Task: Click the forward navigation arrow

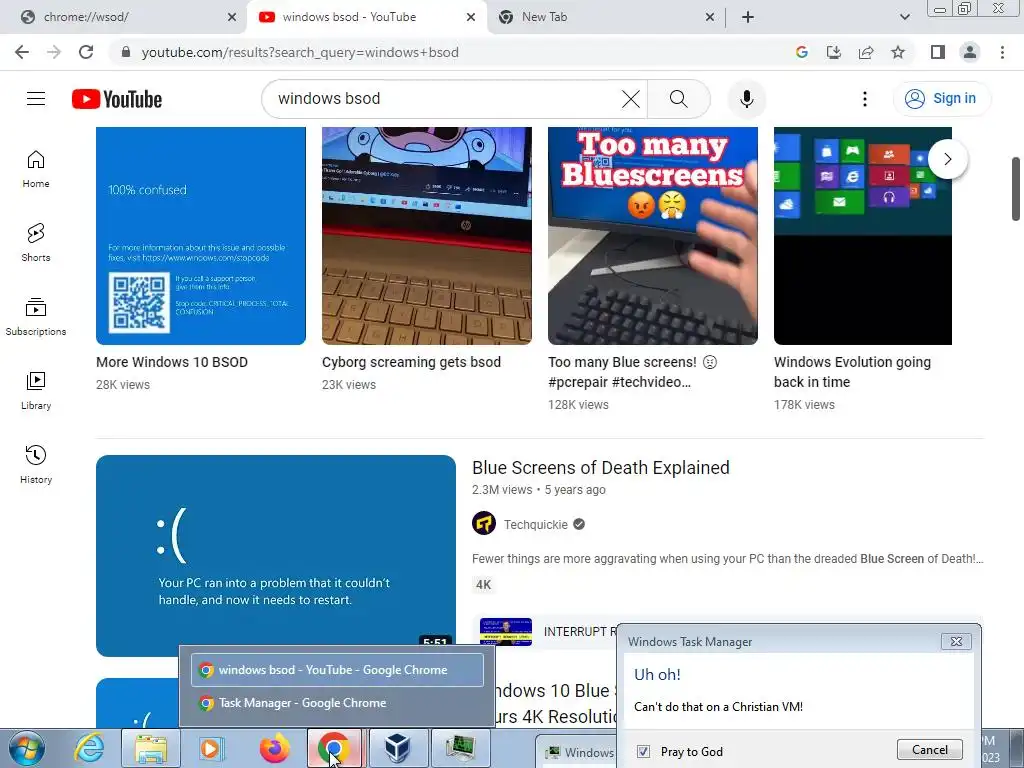Action: [x=54, y=52]
